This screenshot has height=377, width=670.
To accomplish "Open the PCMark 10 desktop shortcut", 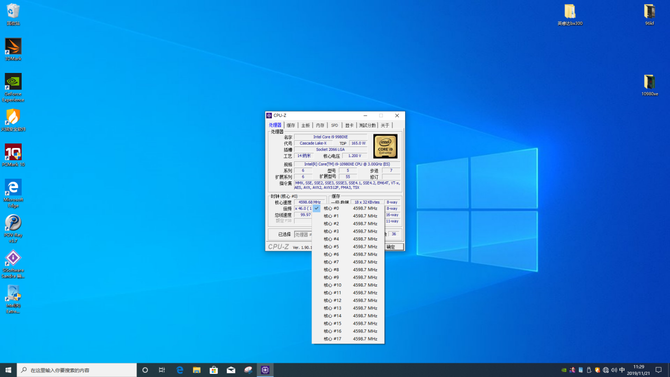I will (13, 155).
